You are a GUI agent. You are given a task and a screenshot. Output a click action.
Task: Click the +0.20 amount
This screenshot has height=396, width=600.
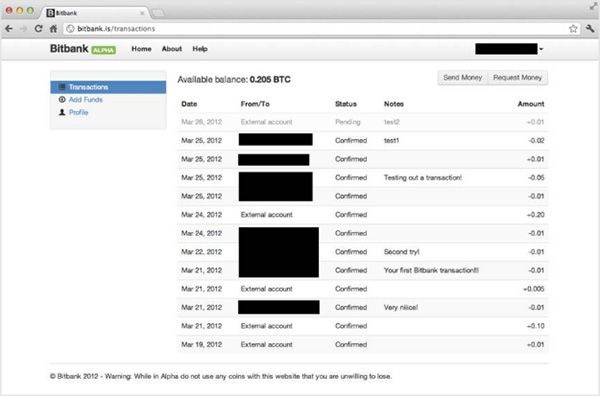click(535, 215)
